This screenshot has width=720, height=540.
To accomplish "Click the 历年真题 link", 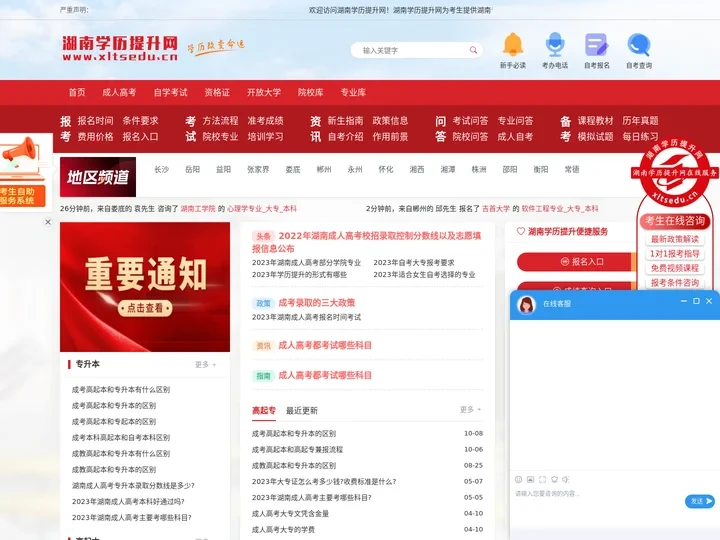I will [641, 121].
